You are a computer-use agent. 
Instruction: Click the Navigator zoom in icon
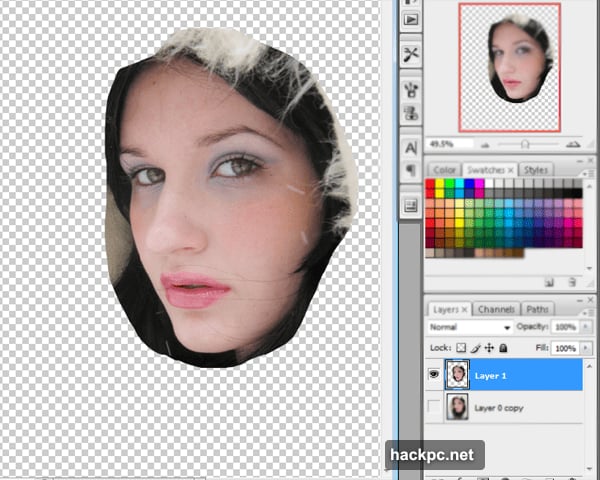coord(573,144)
